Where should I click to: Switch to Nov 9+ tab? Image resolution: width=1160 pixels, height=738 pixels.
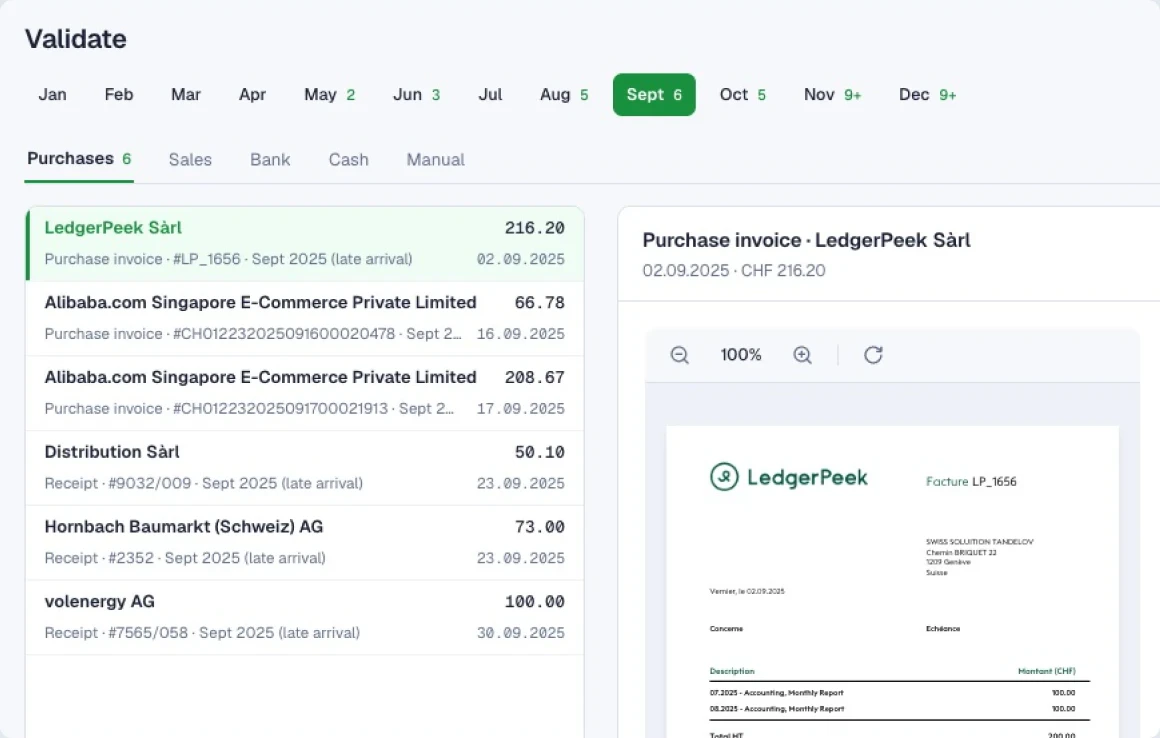[x=833, y=95]
